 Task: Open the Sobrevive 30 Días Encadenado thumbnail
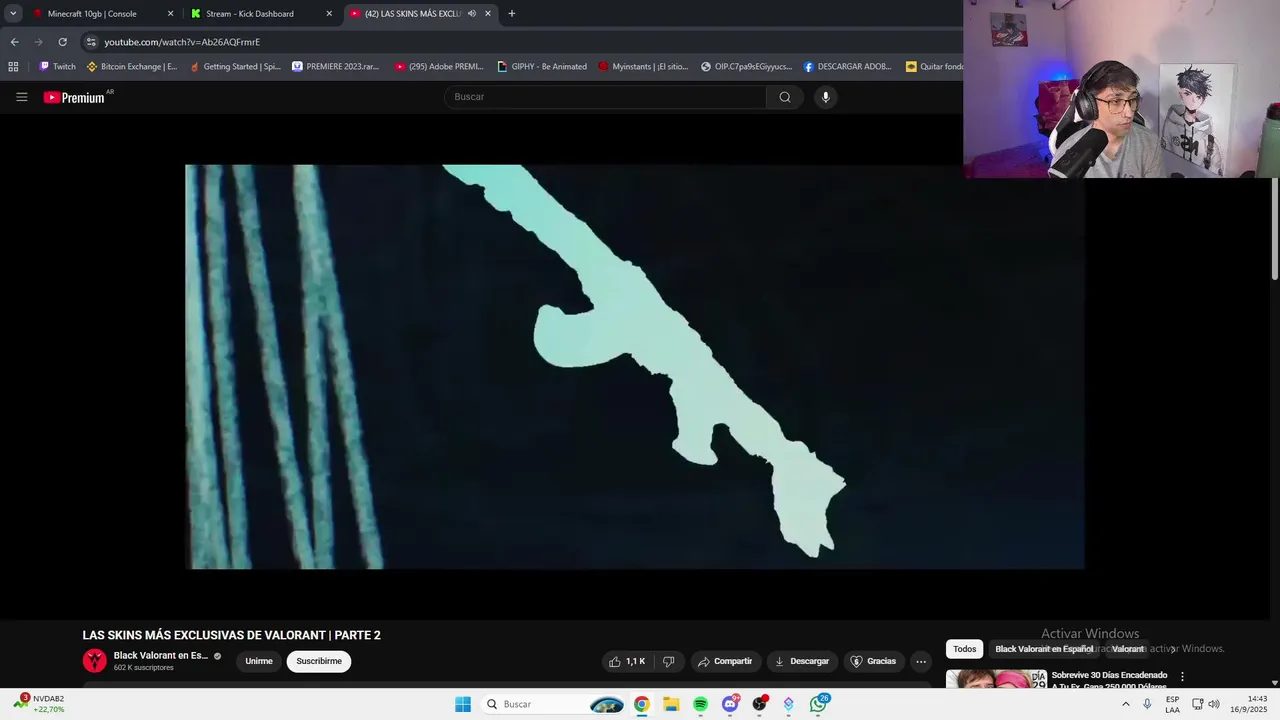click(x=996, y=679)
